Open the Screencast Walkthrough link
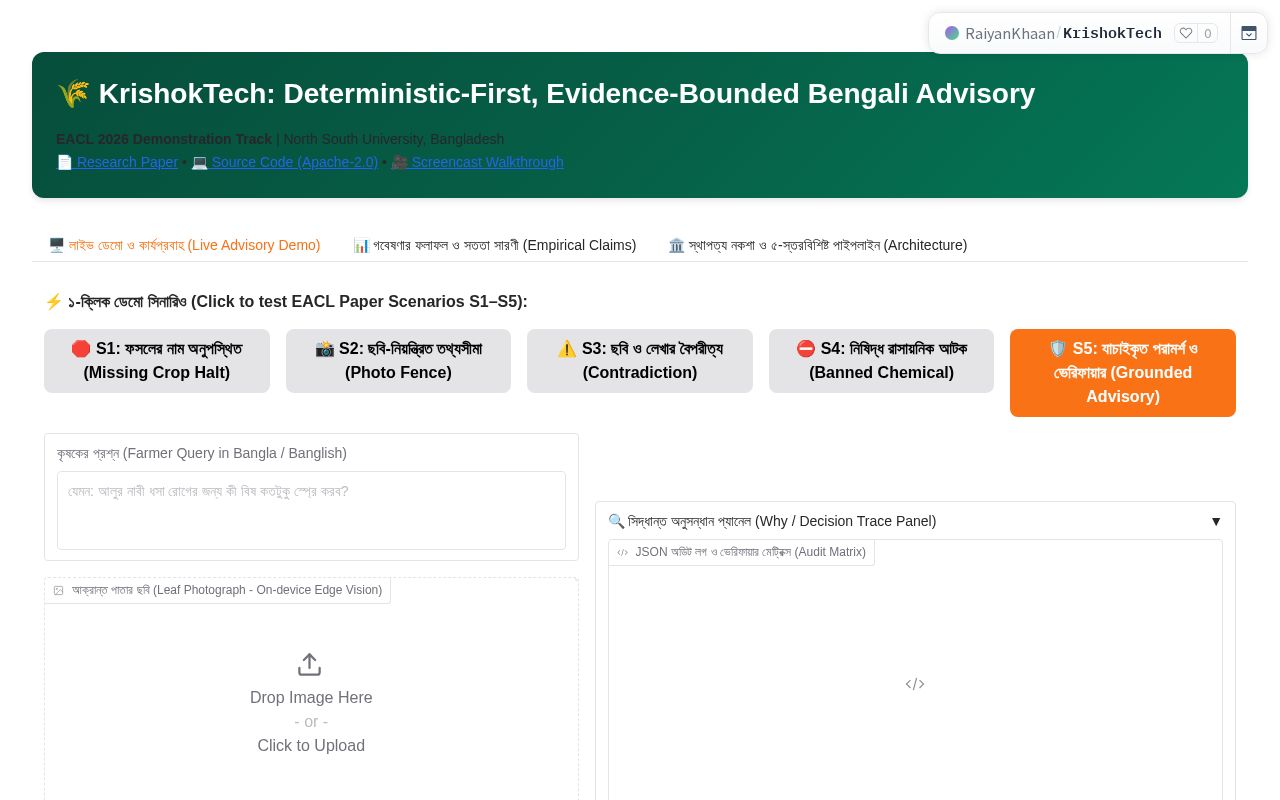Screen dimensions: 1280x800 coord(477,162)
